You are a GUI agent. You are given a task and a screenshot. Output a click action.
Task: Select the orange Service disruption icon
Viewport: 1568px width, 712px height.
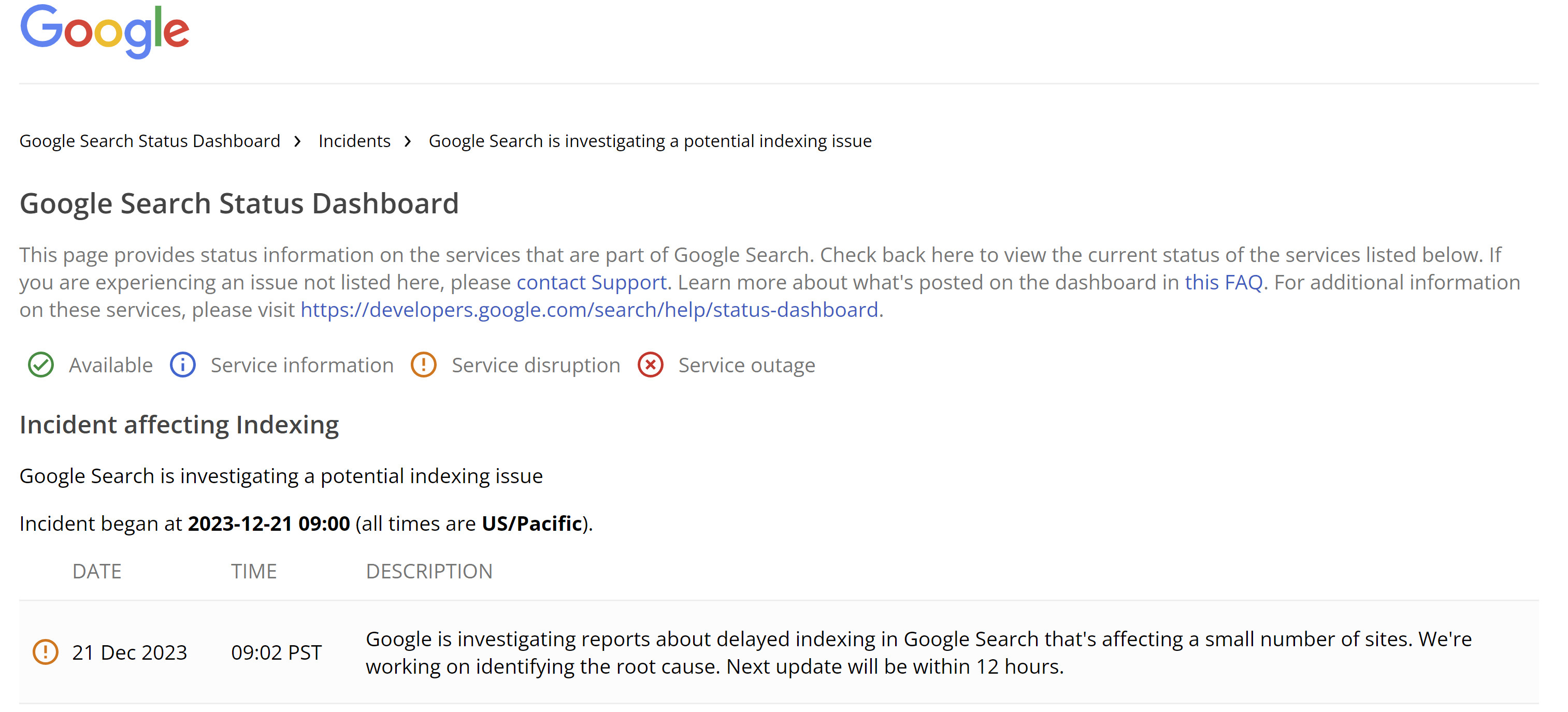click(x=423, y=365)
